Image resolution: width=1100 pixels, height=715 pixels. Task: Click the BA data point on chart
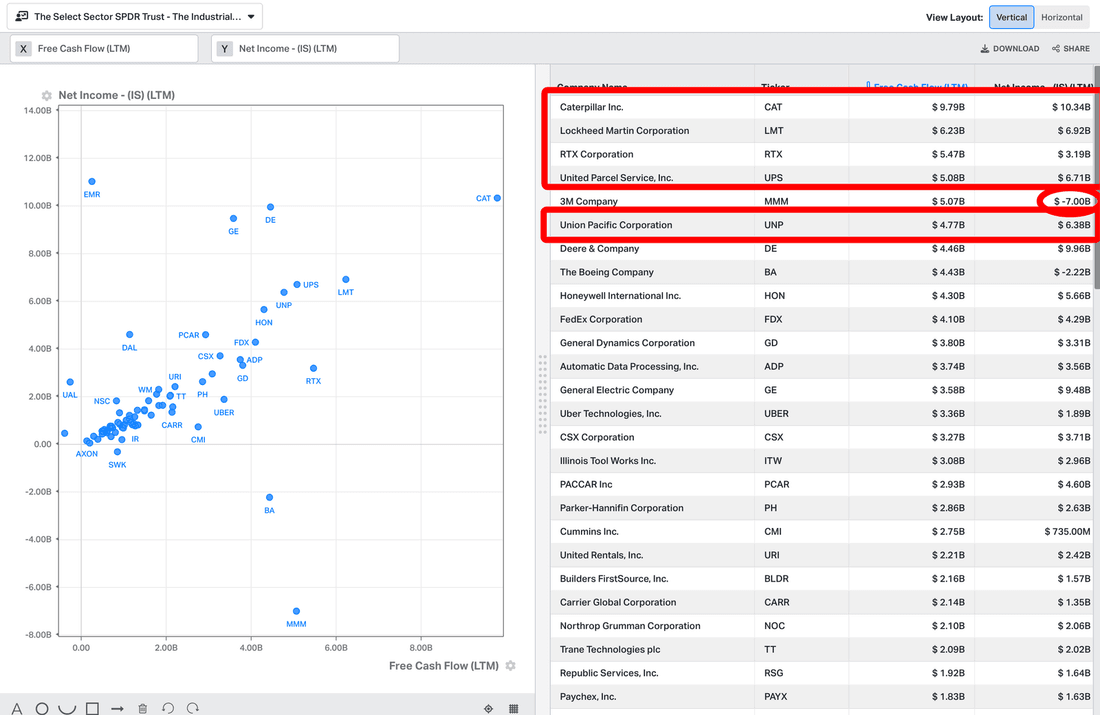tap(269, 497)
